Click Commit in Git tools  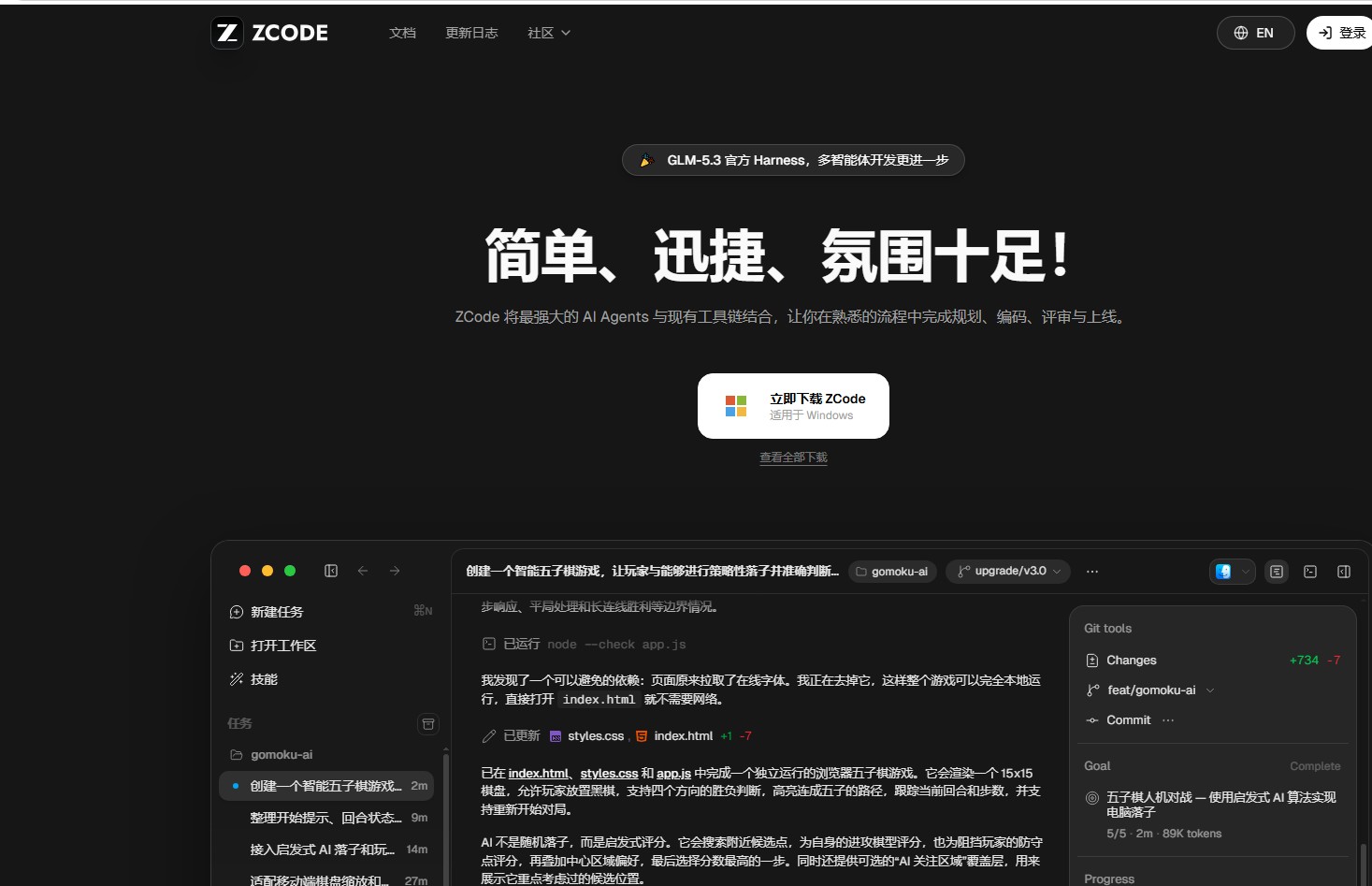(1129, 720)
